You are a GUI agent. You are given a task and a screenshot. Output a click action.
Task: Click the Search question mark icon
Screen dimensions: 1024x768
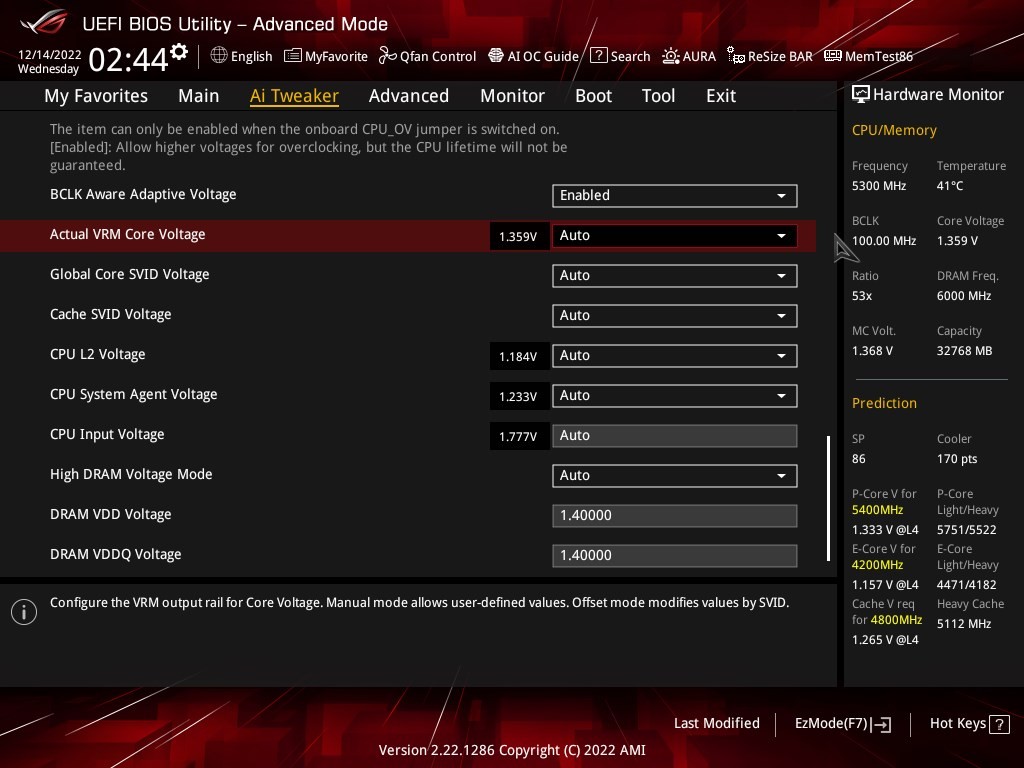598,56
